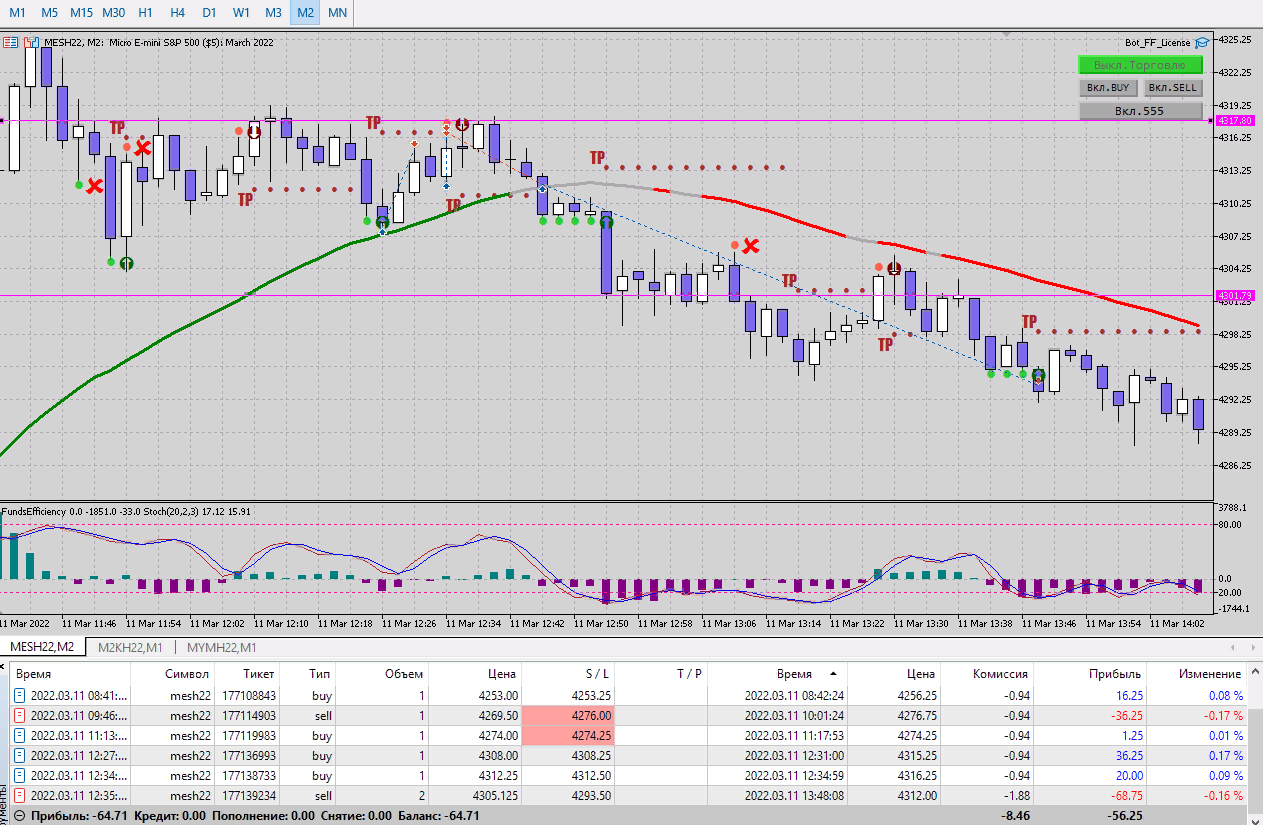The width and height of the screenshot is (1263, 825).
Task: Click the highlighted S/L value 4274.25
Action: point(568,735)
